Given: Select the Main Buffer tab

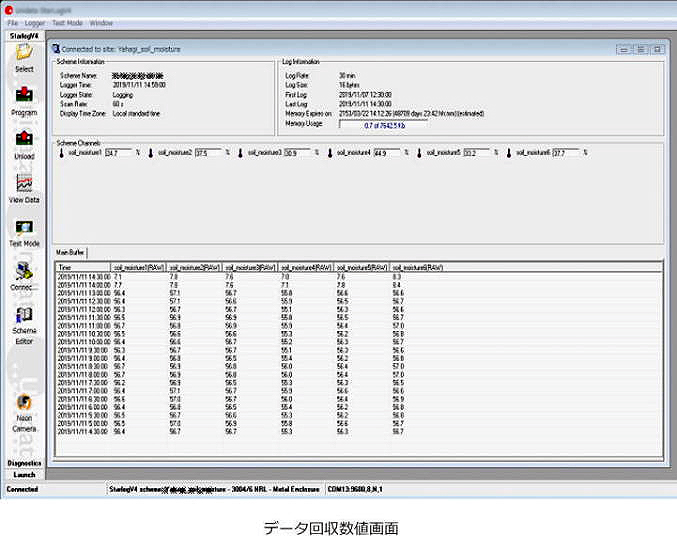Looking at the screenshot, I should pyautogui.click(x=70, y=253).
